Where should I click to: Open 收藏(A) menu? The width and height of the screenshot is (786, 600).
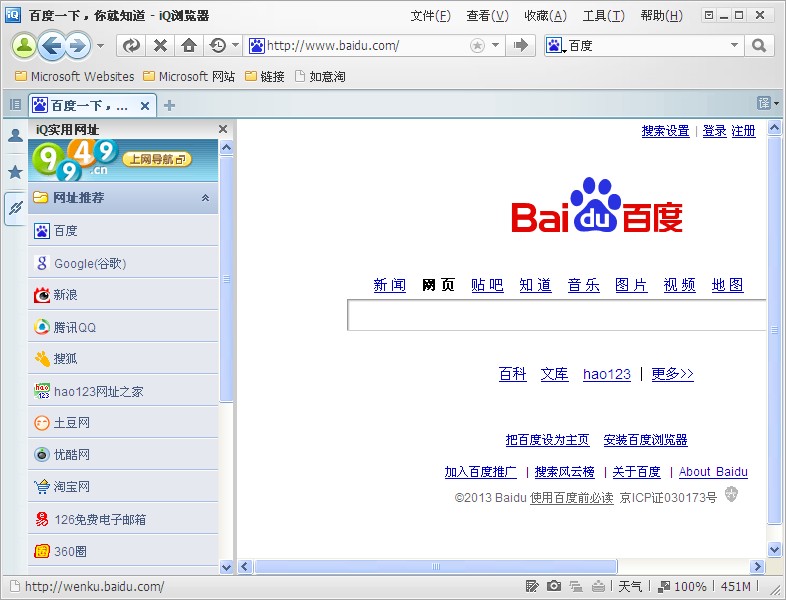coord(545,16)
